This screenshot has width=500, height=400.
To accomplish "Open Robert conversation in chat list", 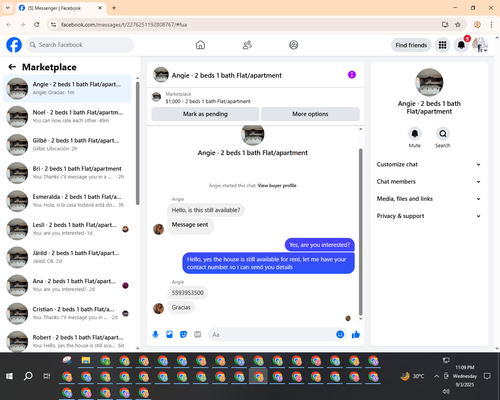I will pos(67,341).
